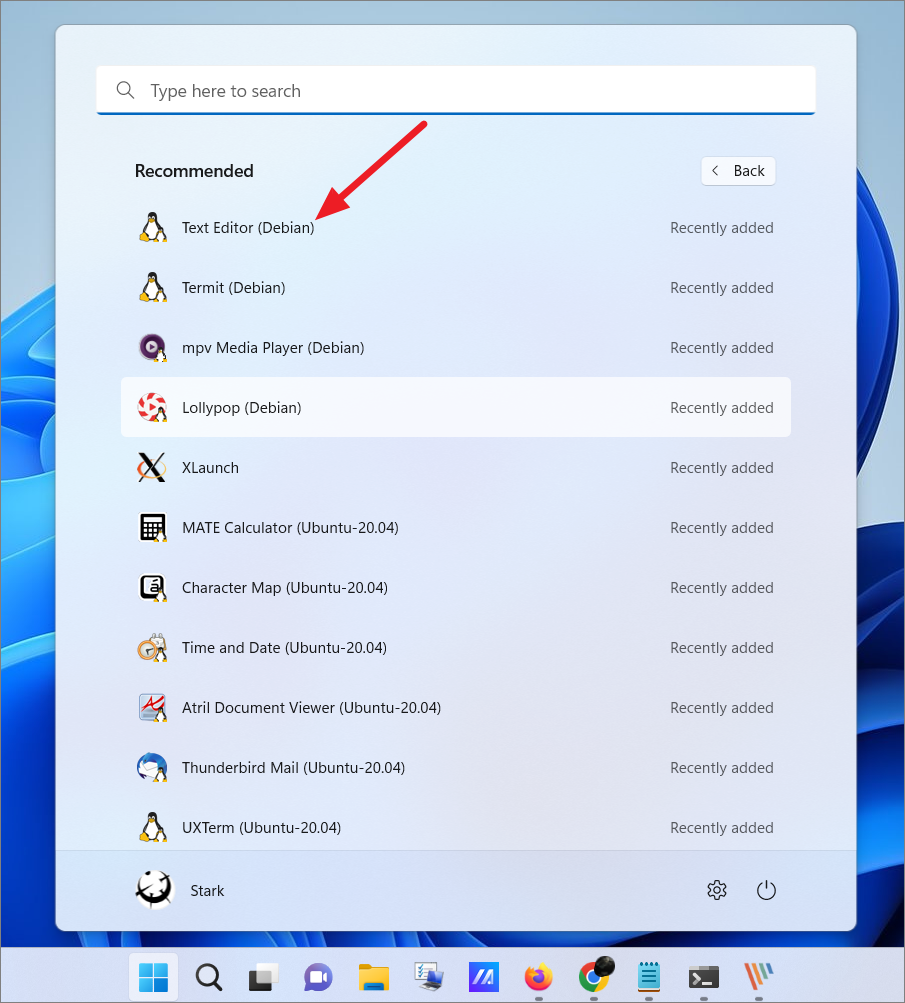This screenshot has height=1003, width=905.
Task: Click the XLaunch X icon
Action: (152, 468)
